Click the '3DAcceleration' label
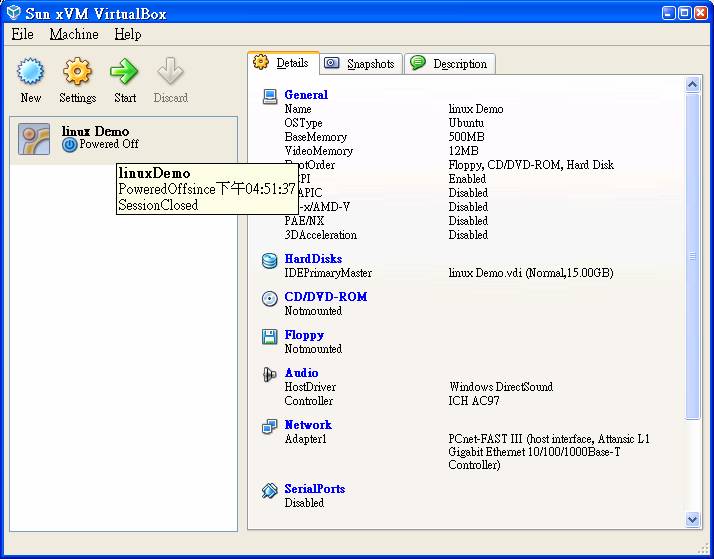The width and height of the screenshot is (714, 559). [x=321, y=235]
